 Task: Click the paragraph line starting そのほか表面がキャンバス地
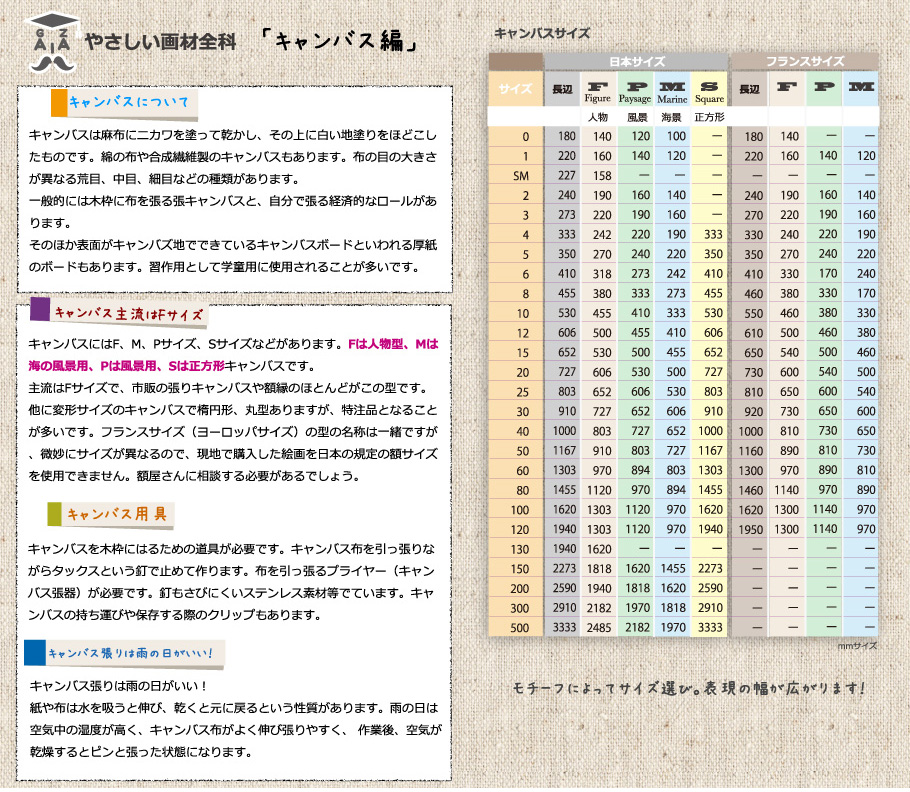point(233,245)
